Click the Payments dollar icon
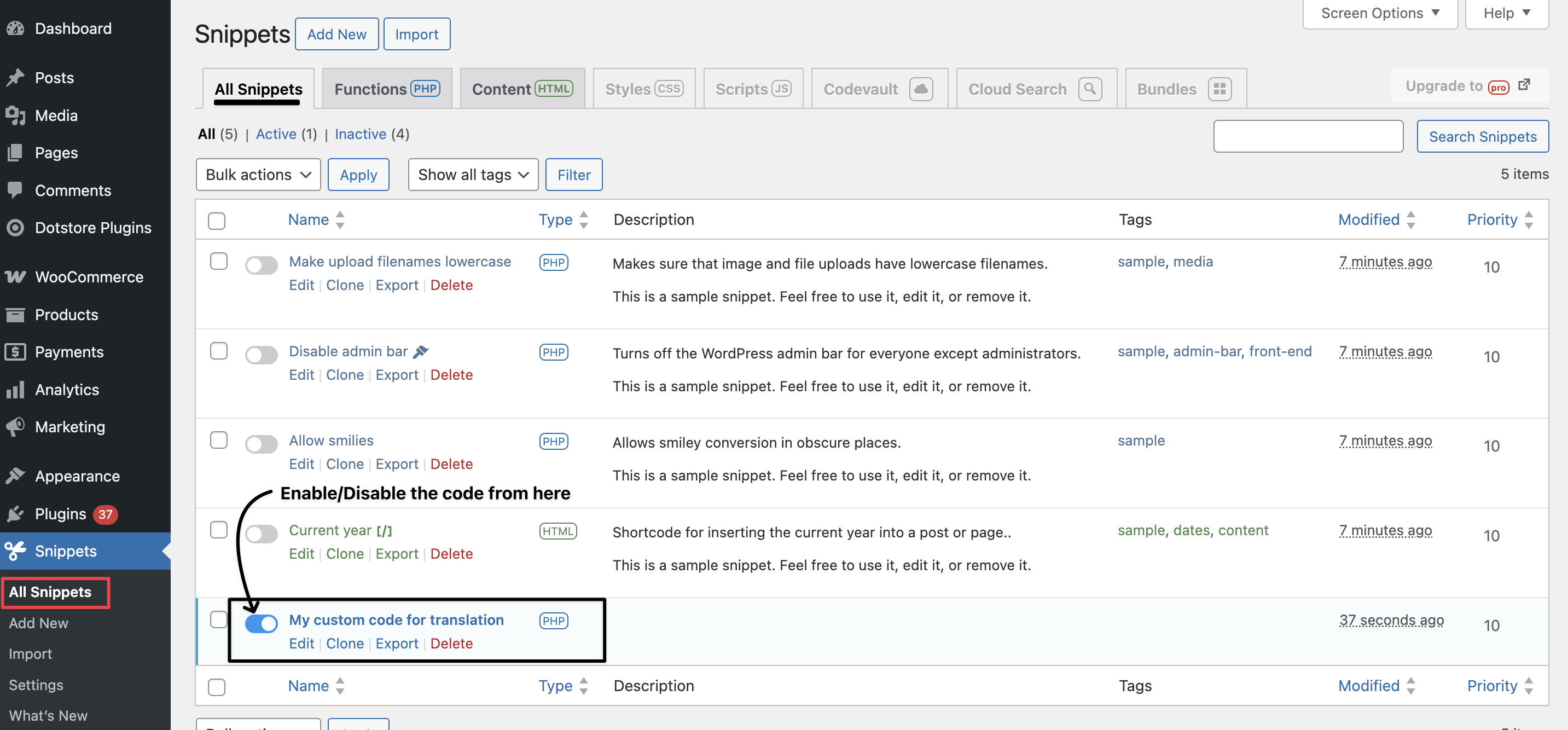 click(x=15, y=352)
